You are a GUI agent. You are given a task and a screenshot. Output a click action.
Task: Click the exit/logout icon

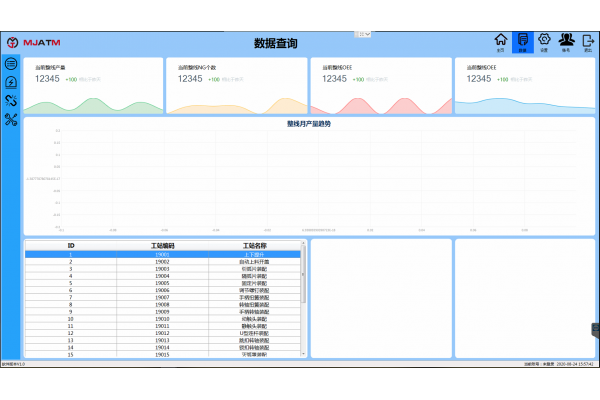(588, 42)
